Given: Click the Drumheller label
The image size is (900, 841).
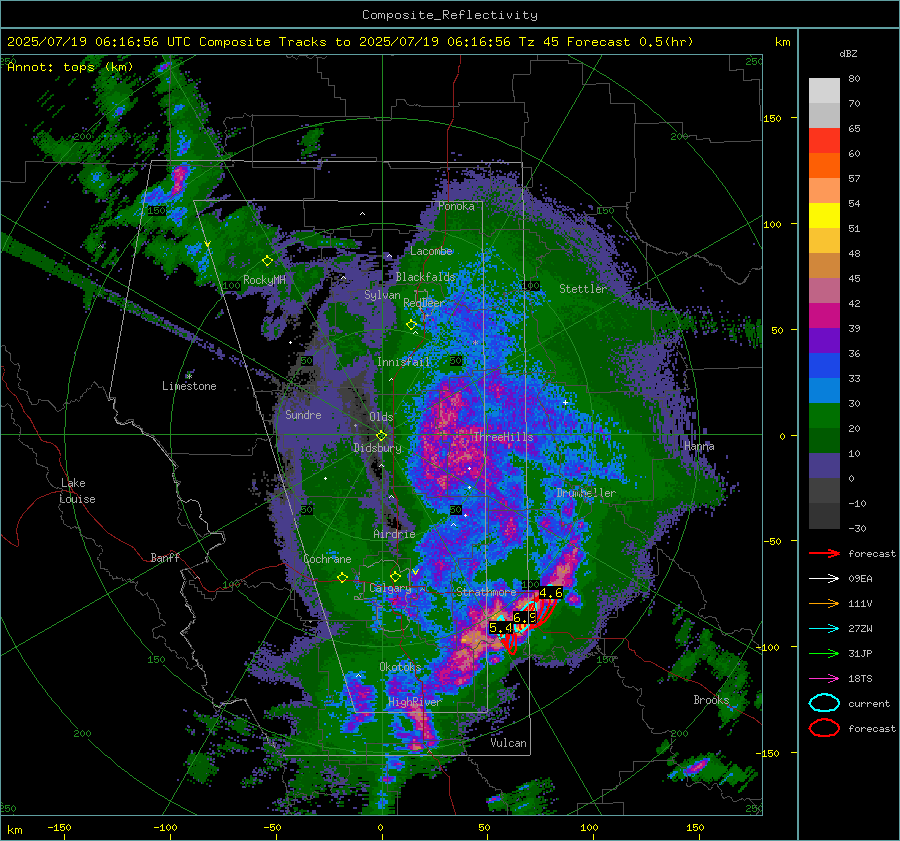Looking at the screenshot, I should (586, 493).
